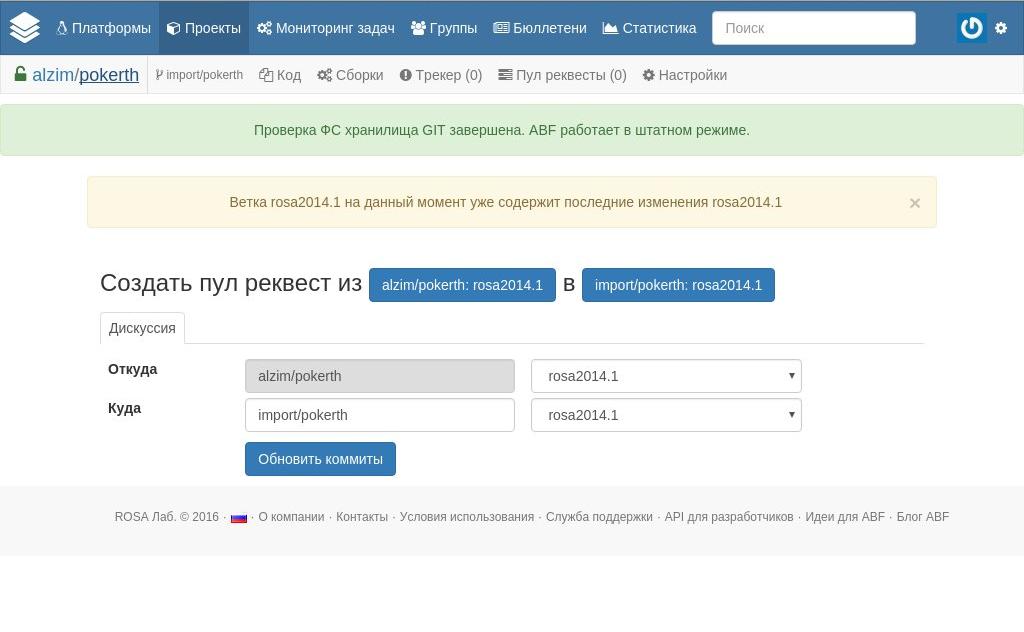The width and height of the screenshot is (1024, 632).
Task: Open the Статистика page
Action: click(x=650, y=28)
